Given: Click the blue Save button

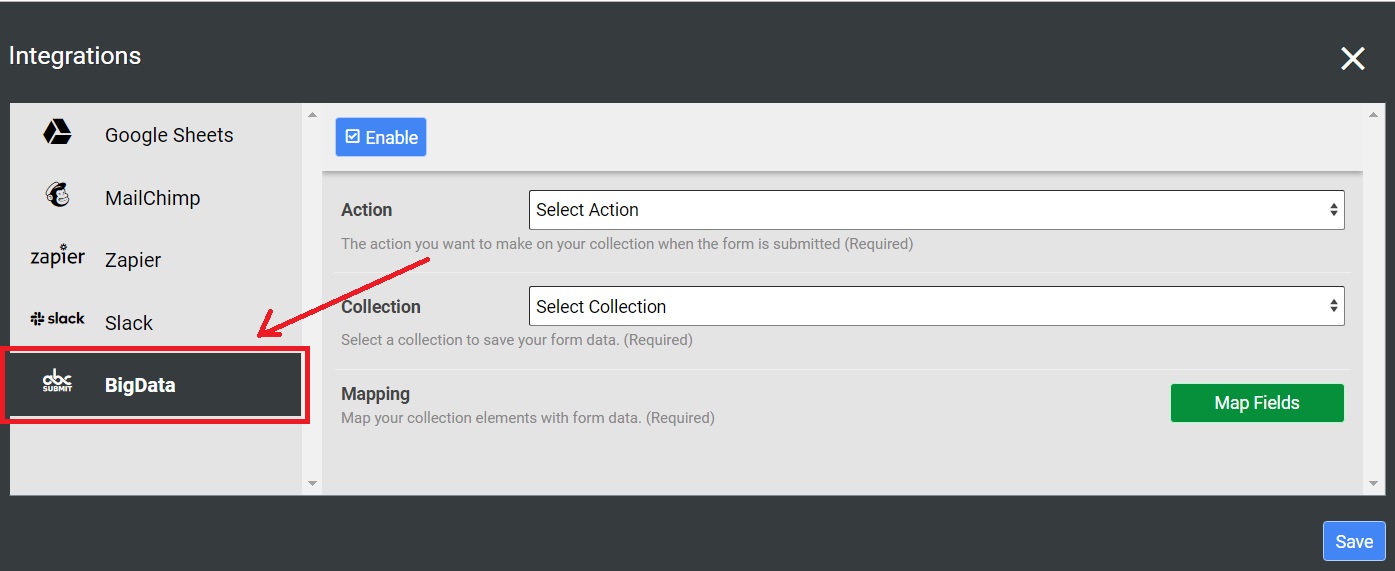Looking at the screenshot, I should 1353,541.
